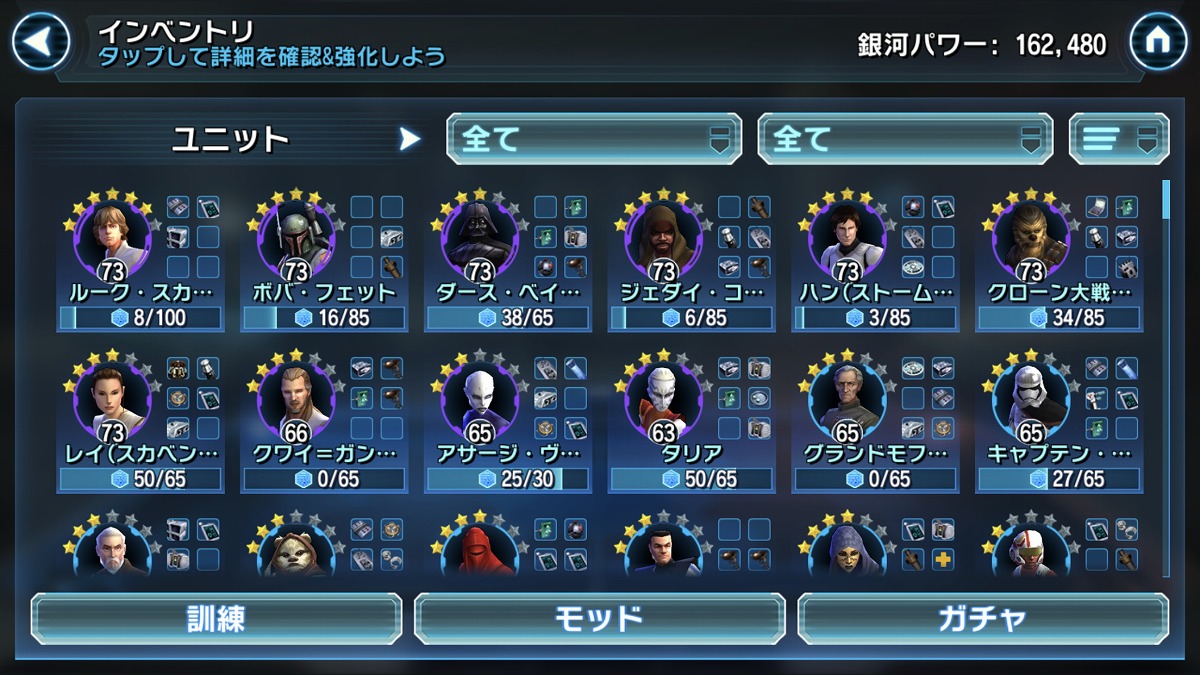Open the Darth Vader character portrait
The width and height of the screenshot is (1200, 675).
pos(480,237)
